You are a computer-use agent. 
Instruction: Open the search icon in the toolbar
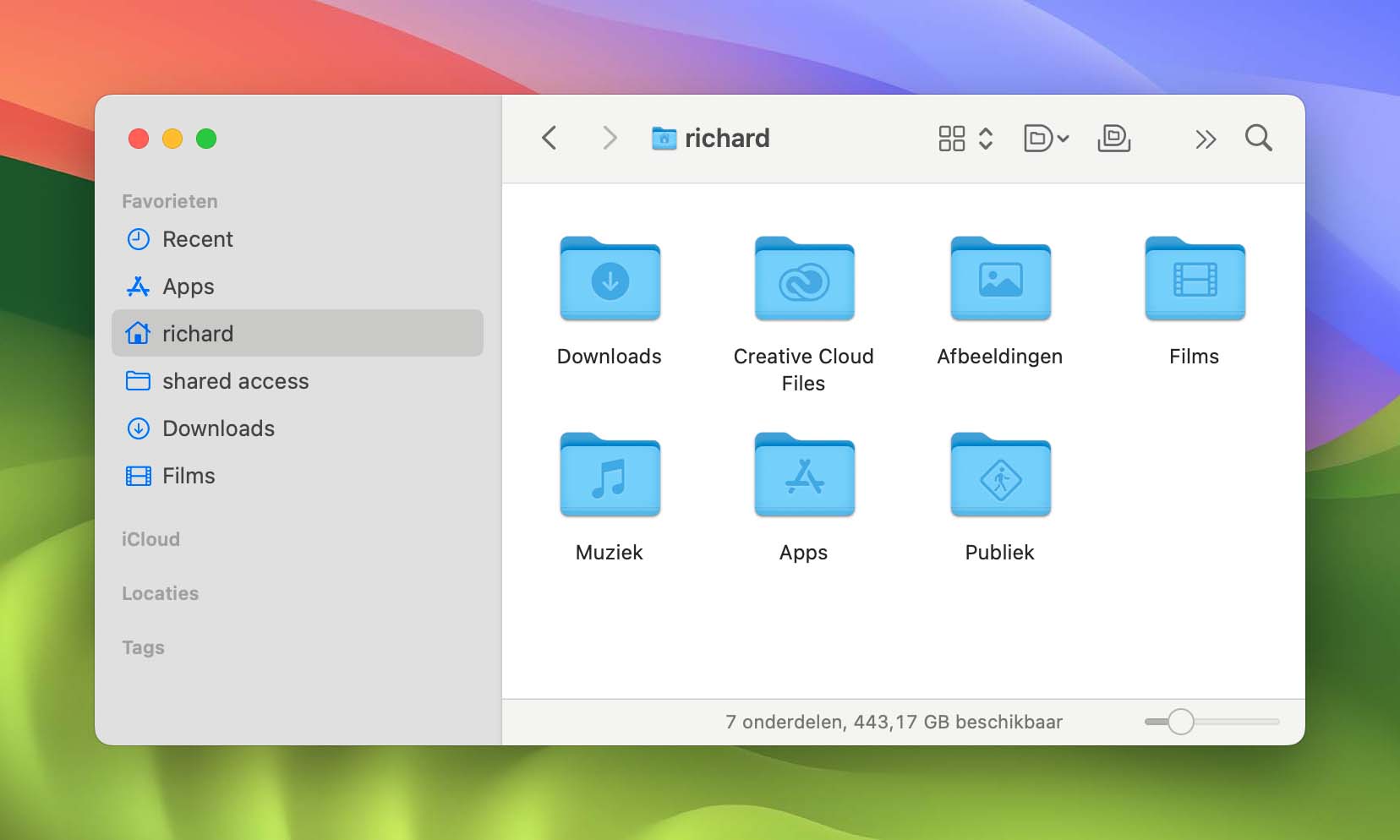[1257, 138]
